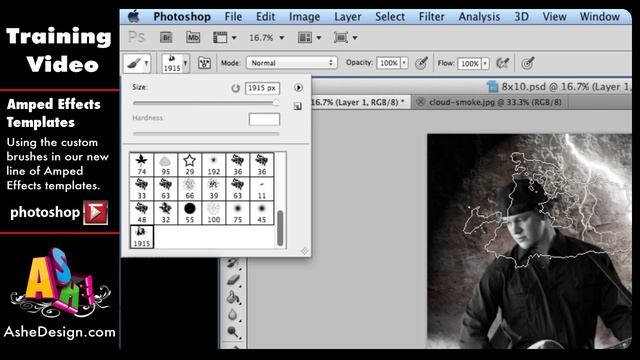Screen dimensions: 640x360
Task: Select the brush preset 192
Action: 213,164
